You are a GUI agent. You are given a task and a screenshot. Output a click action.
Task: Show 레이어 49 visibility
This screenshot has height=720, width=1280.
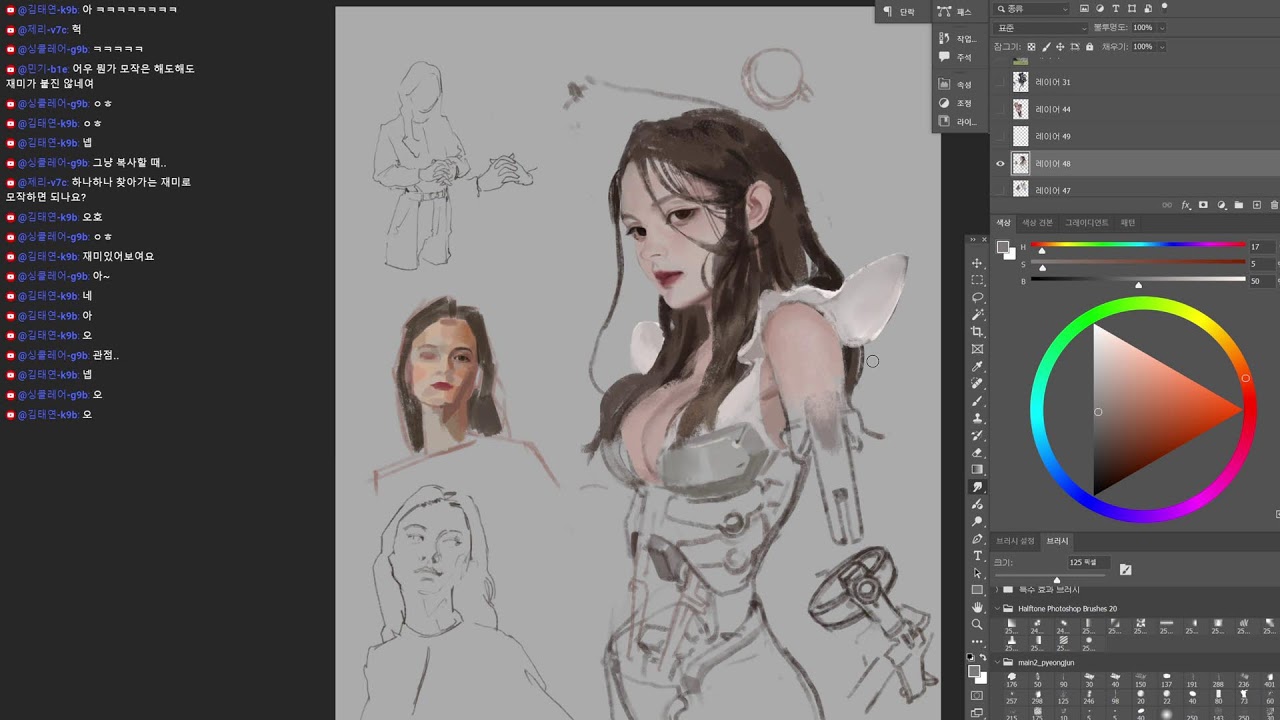[x=1000, y=136]
